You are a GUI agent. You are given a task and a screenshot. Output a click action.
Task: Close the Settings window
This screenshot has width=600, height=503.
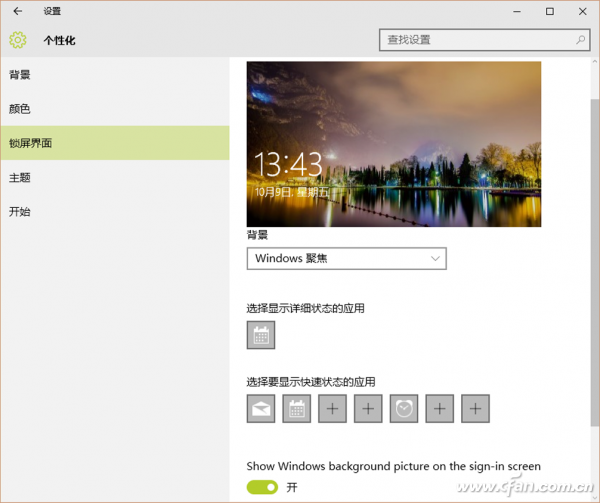[x=582, y=11]
